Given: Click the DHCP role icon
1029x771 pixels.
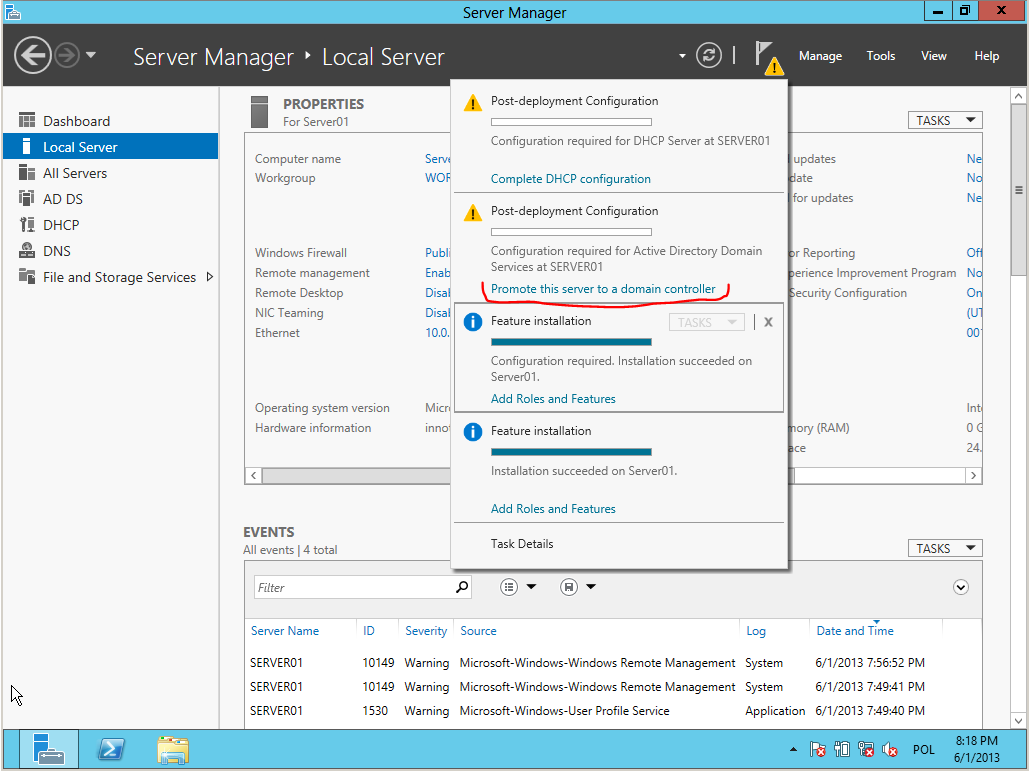Looking at the screenshot, I should (x=27, y=224).
